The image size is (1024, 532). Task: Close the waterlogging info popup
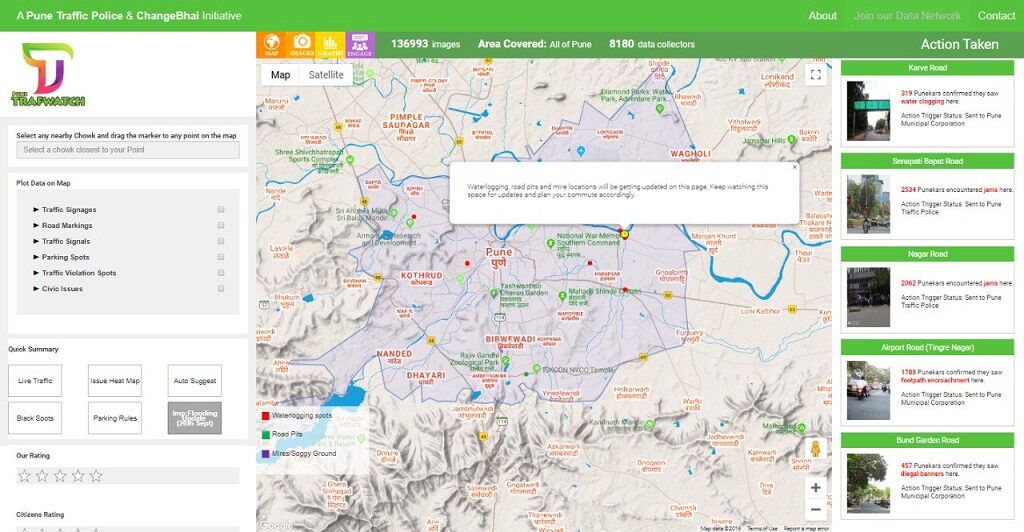(x=794, y=167)
